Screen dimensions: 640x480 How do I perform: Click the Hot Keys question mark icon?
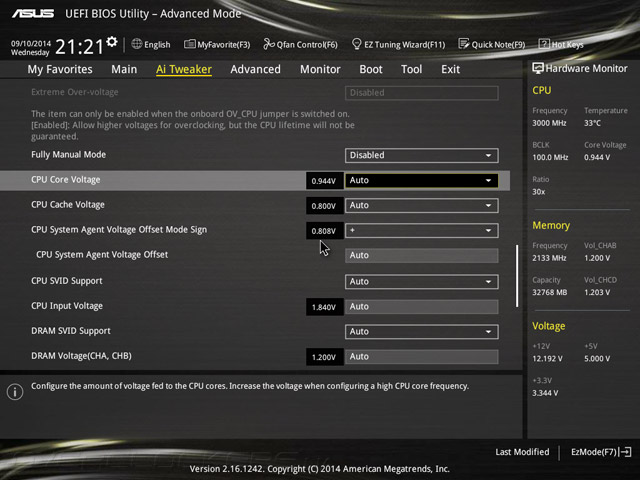544,44
